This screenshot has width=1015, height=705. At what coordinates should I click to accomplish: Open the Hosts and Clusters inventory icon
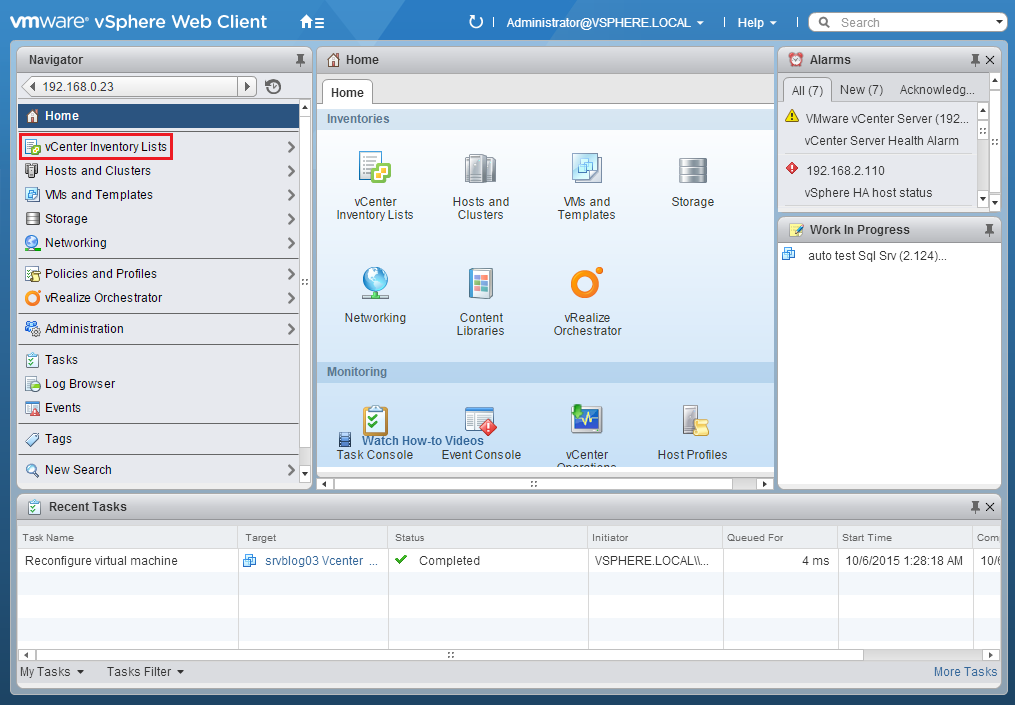tap(480, 168)
